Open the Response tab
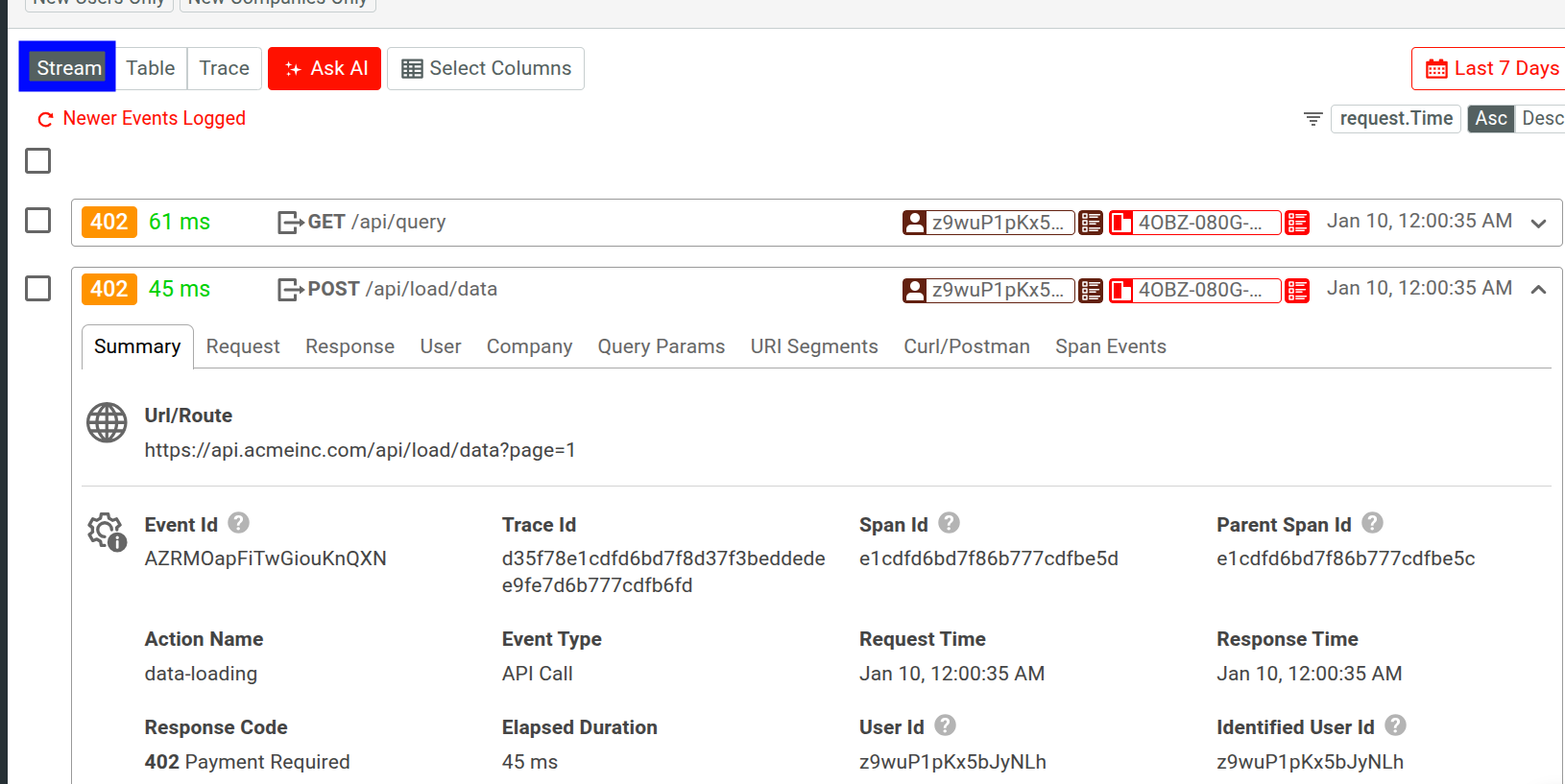1565x784 pixels. coord(349,346)
